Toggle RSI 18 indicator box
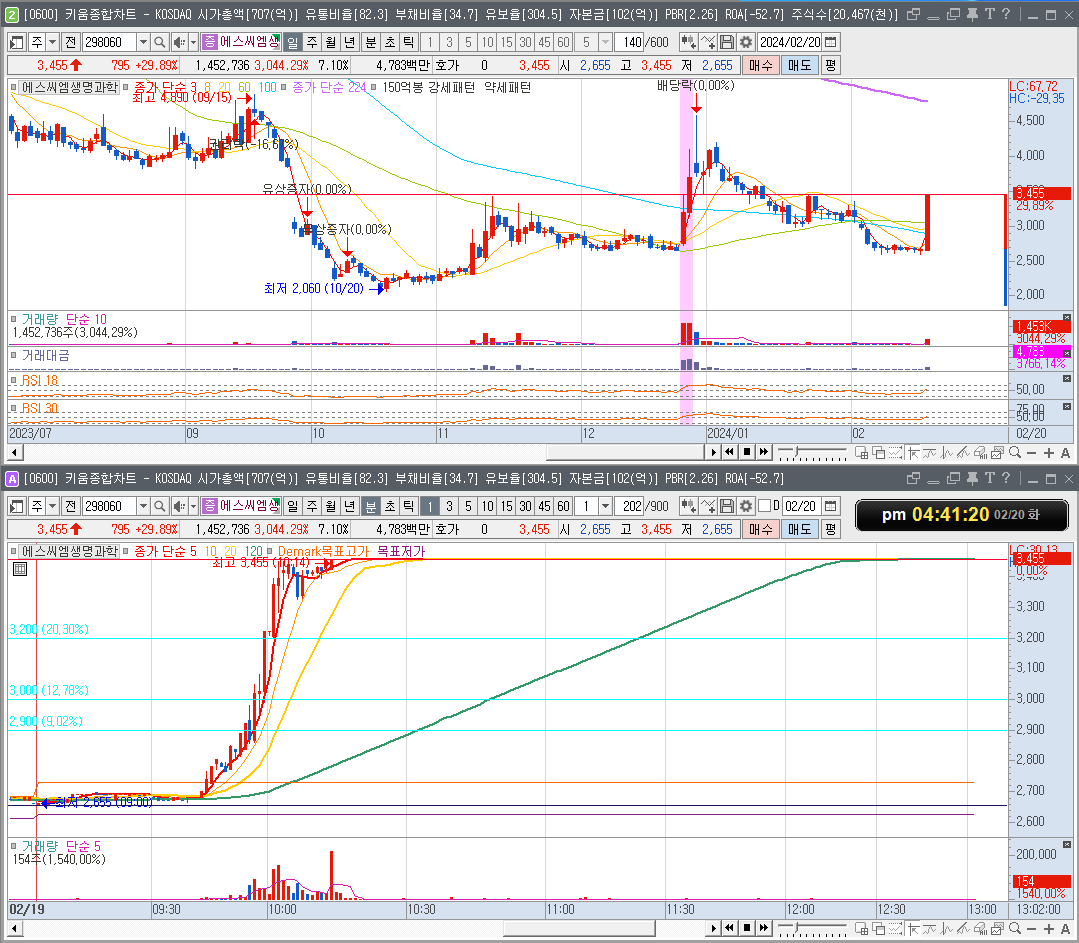Screen dimensions: 1079x943 point(13,380)
